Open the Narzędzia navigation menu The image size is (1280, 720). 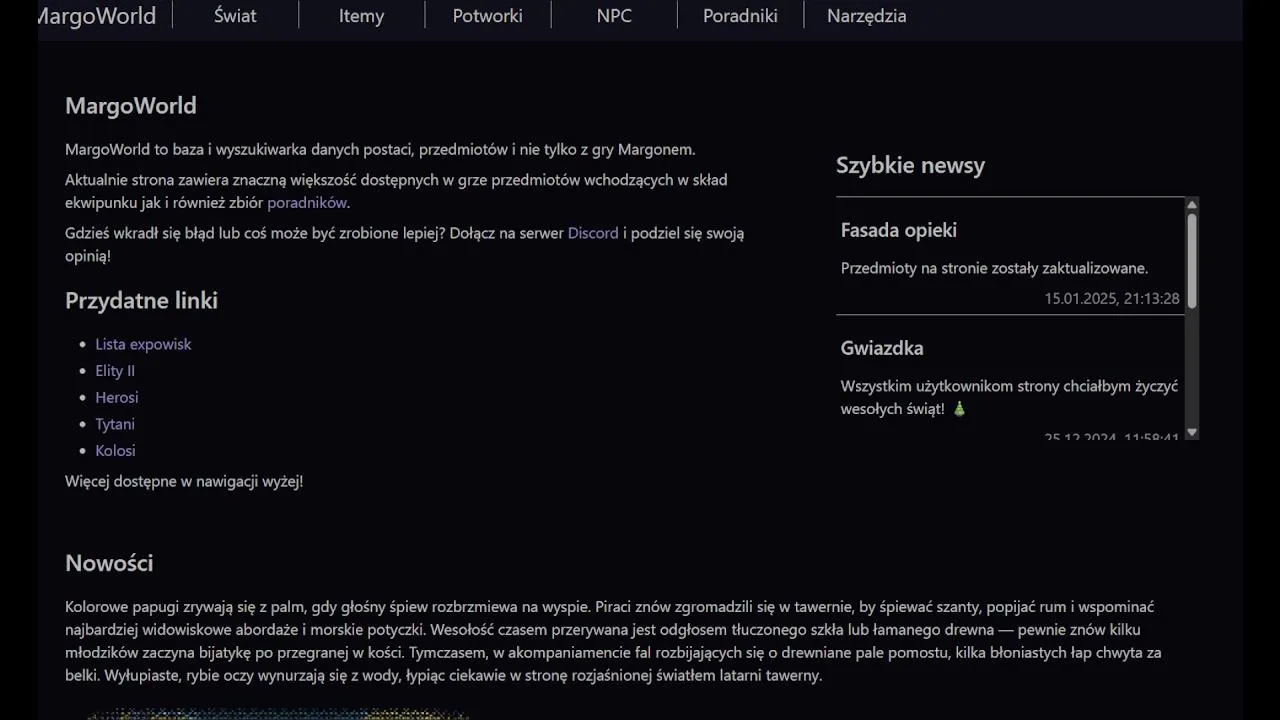point(866,16)
